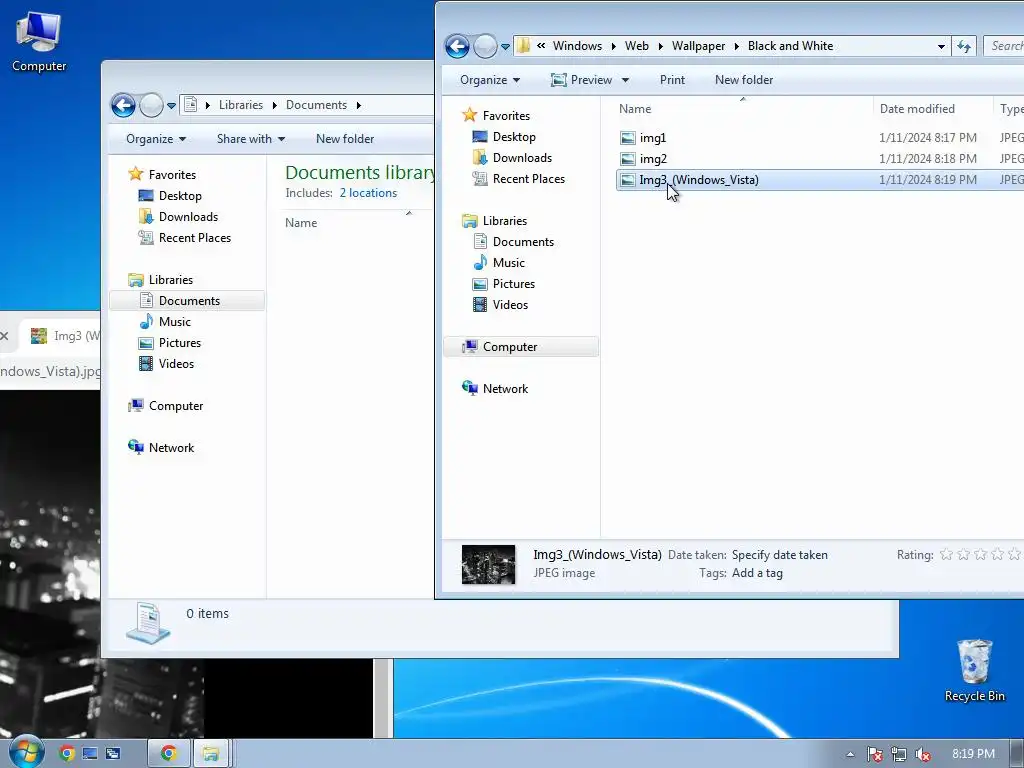Click Preview toolbar button
The image size is (1024, 768).
point(581,80)
